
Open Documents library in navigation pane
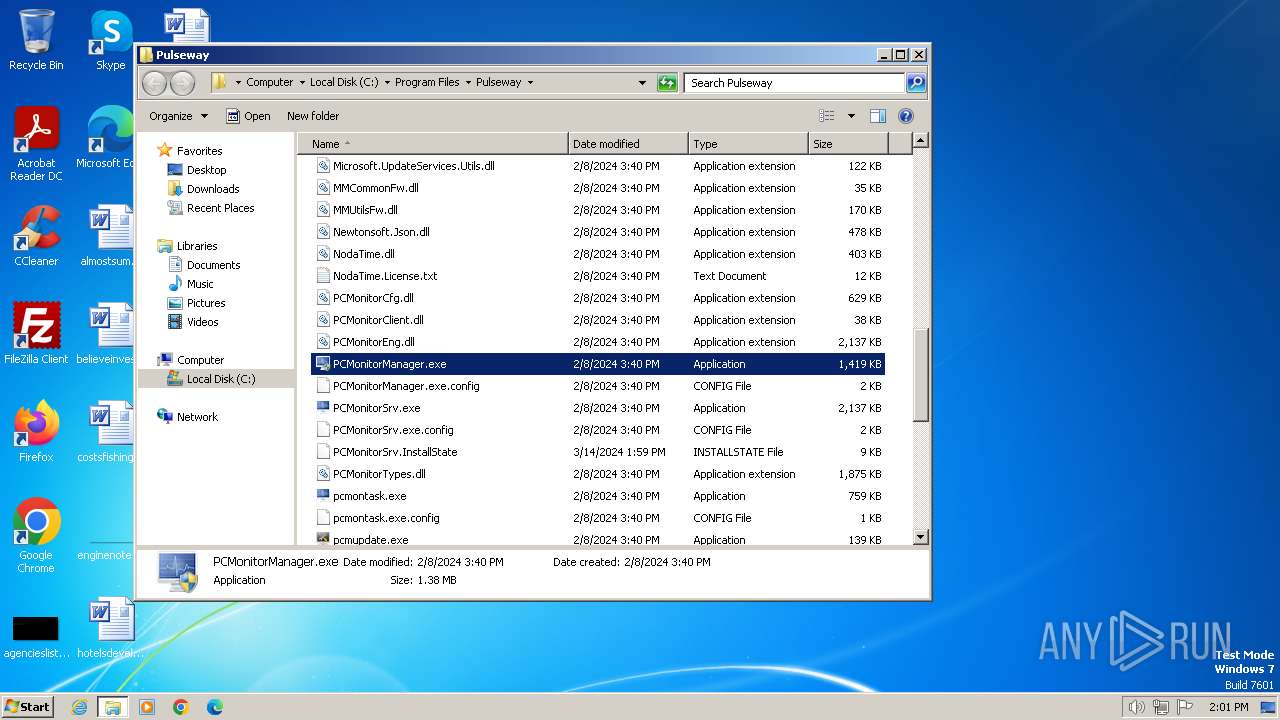(213, 265)
